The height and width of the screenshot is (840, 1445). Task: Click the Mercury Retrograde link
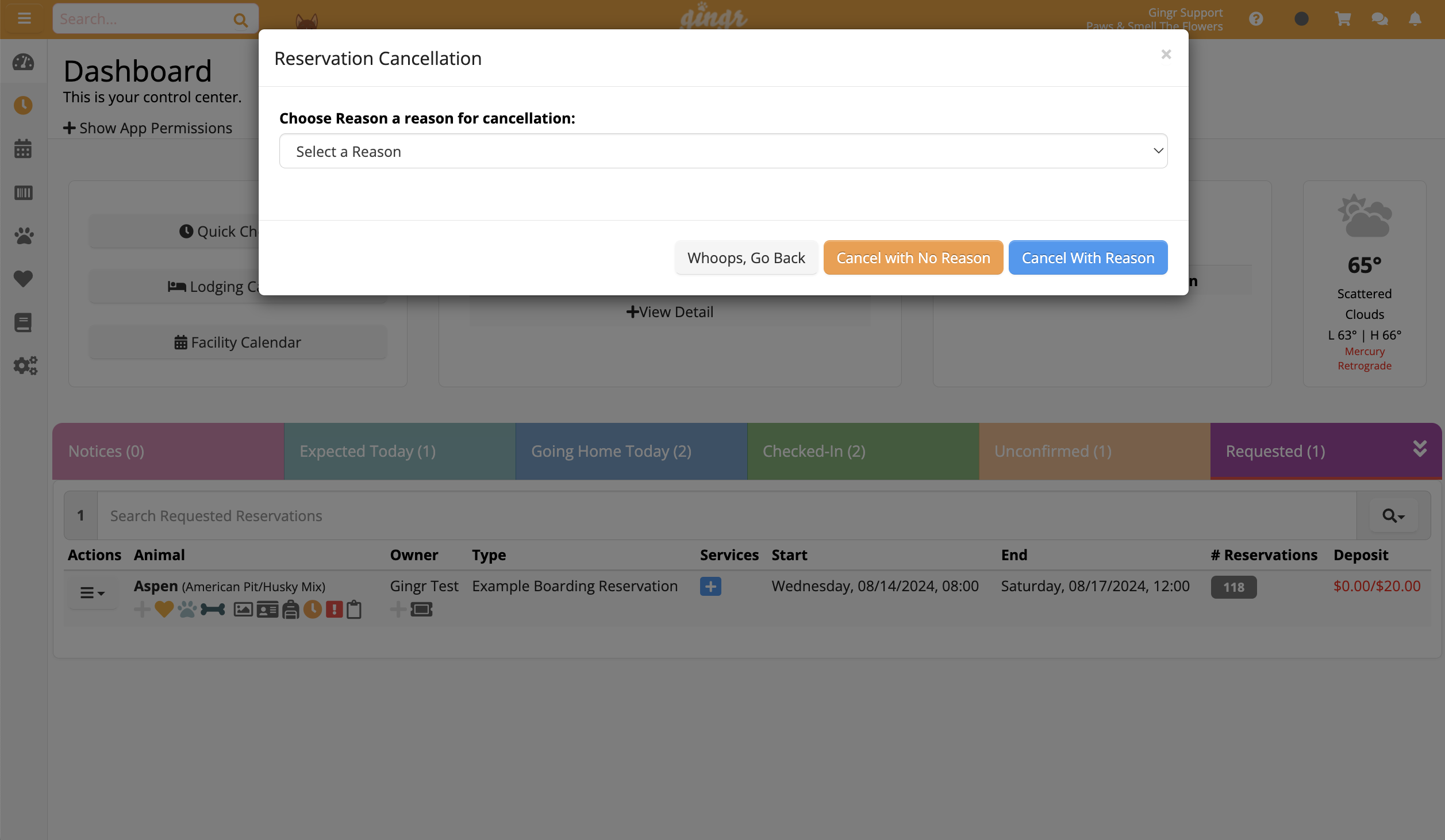[1365, 359]
